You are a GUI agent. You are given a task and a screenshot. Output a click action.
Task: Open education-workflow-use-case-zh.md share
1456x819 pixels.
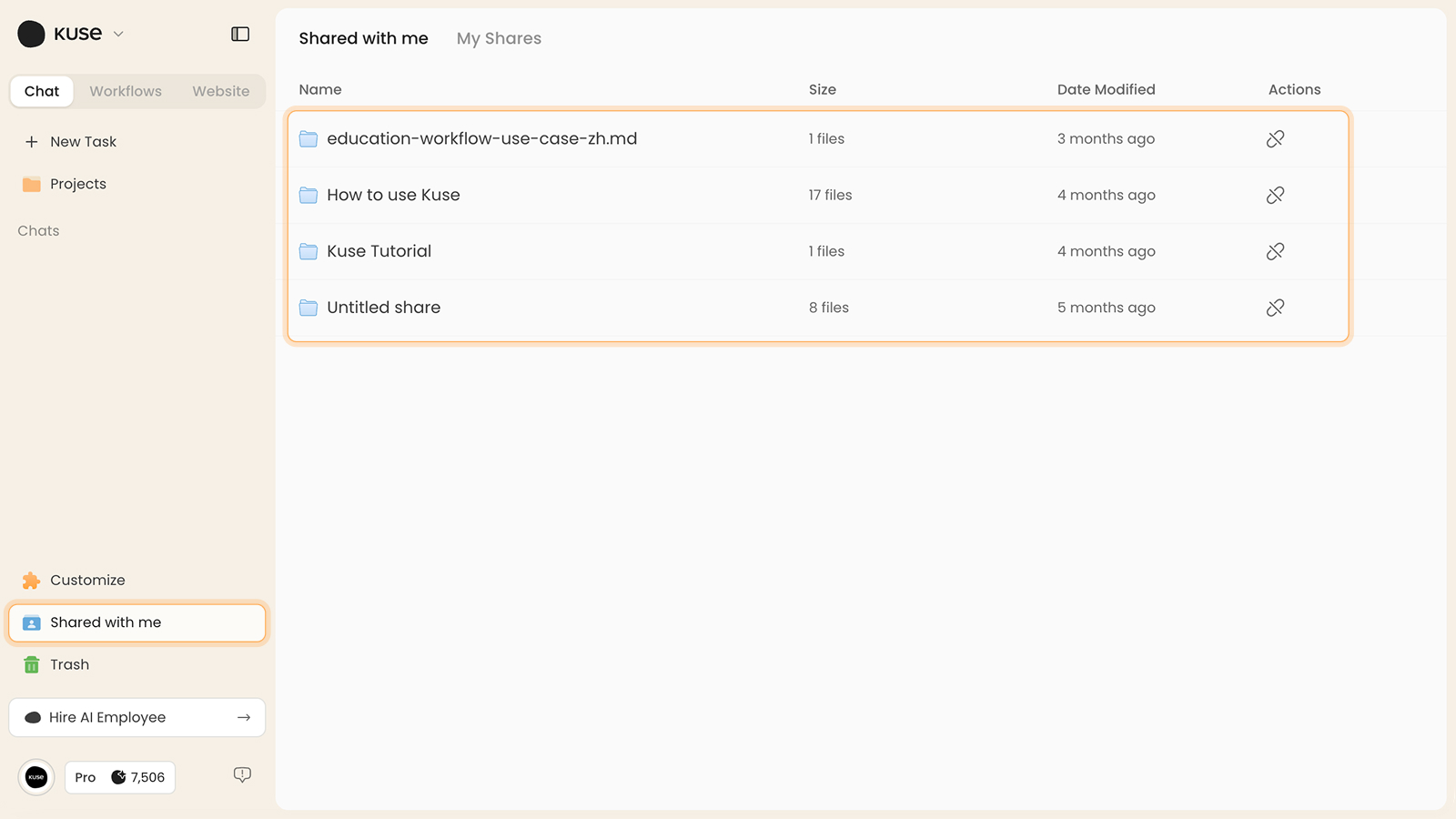point(482,139)
